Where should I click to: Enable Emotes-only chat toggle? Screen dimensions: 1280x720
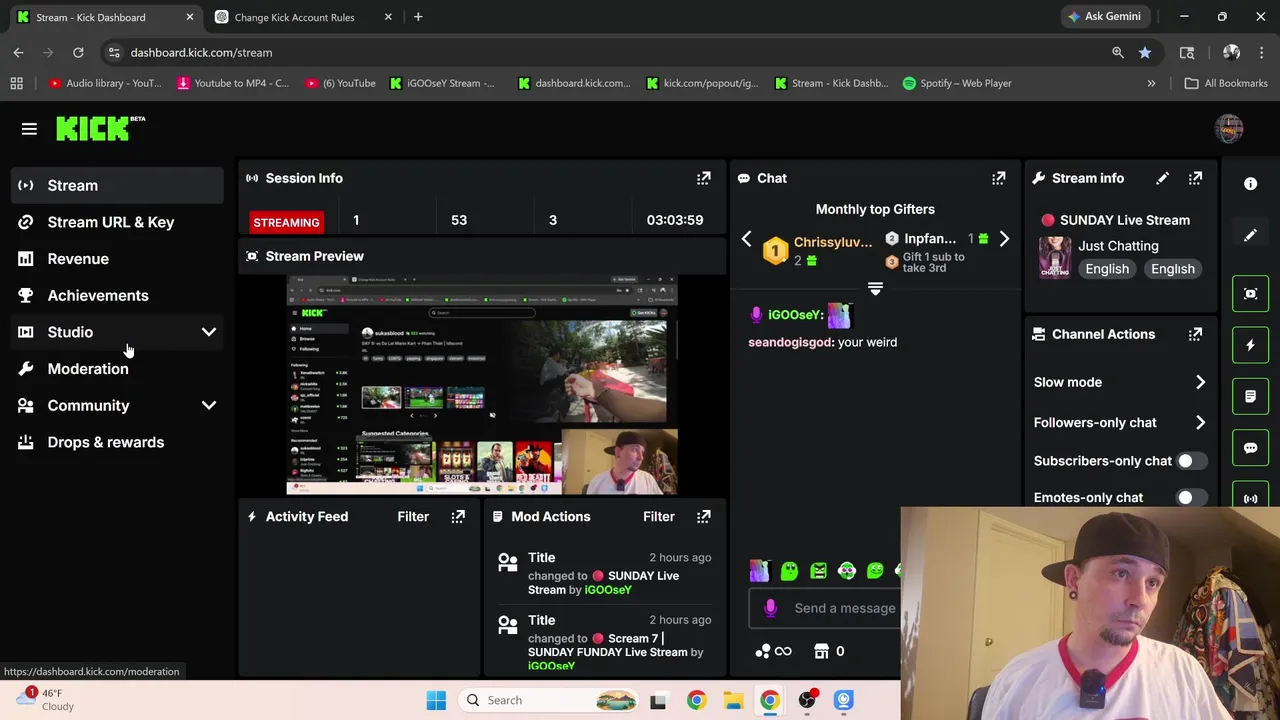coord(1190,497)
